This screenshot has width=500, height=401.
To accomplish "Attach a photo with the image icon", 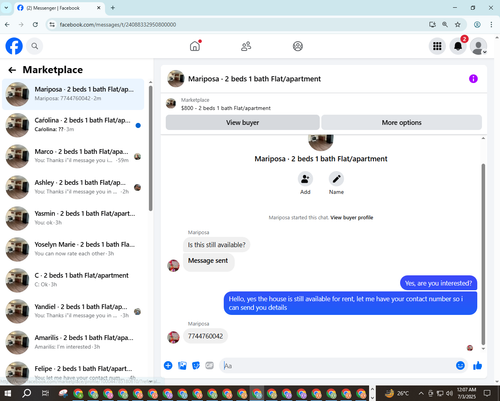I will pyautogui.click(x=182, y=366).
